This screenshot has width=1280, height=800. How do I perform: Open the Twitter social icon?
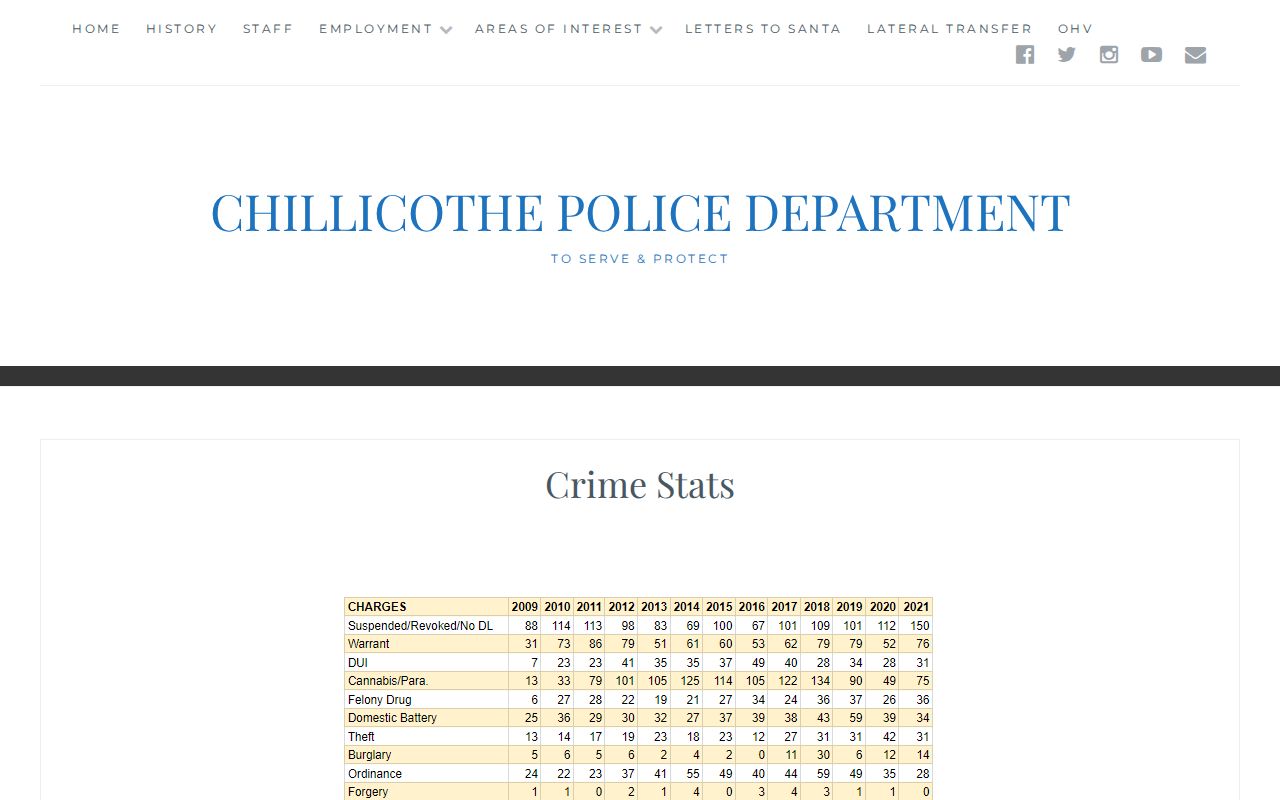(x=1067, y=55)
